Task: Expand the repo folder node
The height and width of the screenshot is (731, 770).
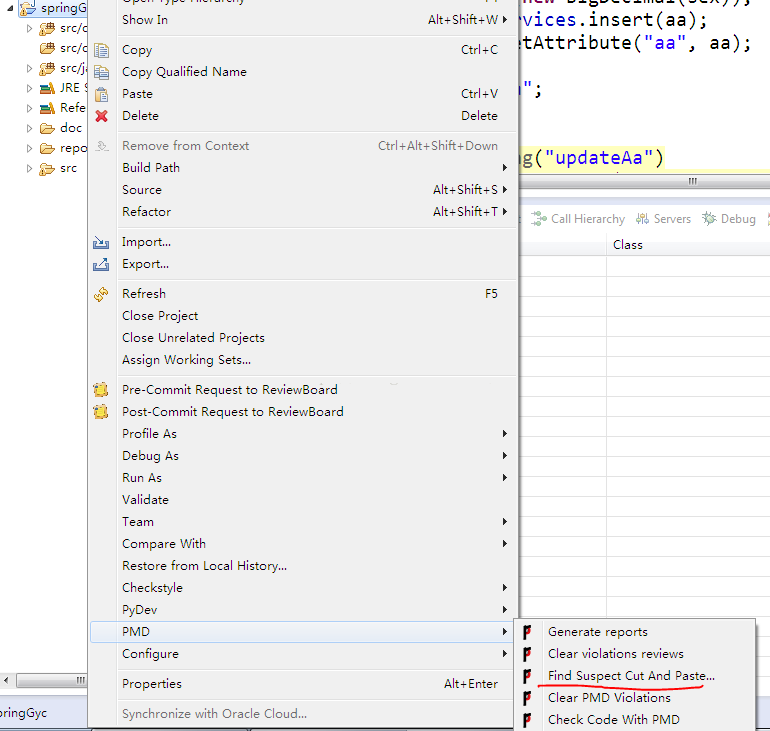Action: coord(29,149)
